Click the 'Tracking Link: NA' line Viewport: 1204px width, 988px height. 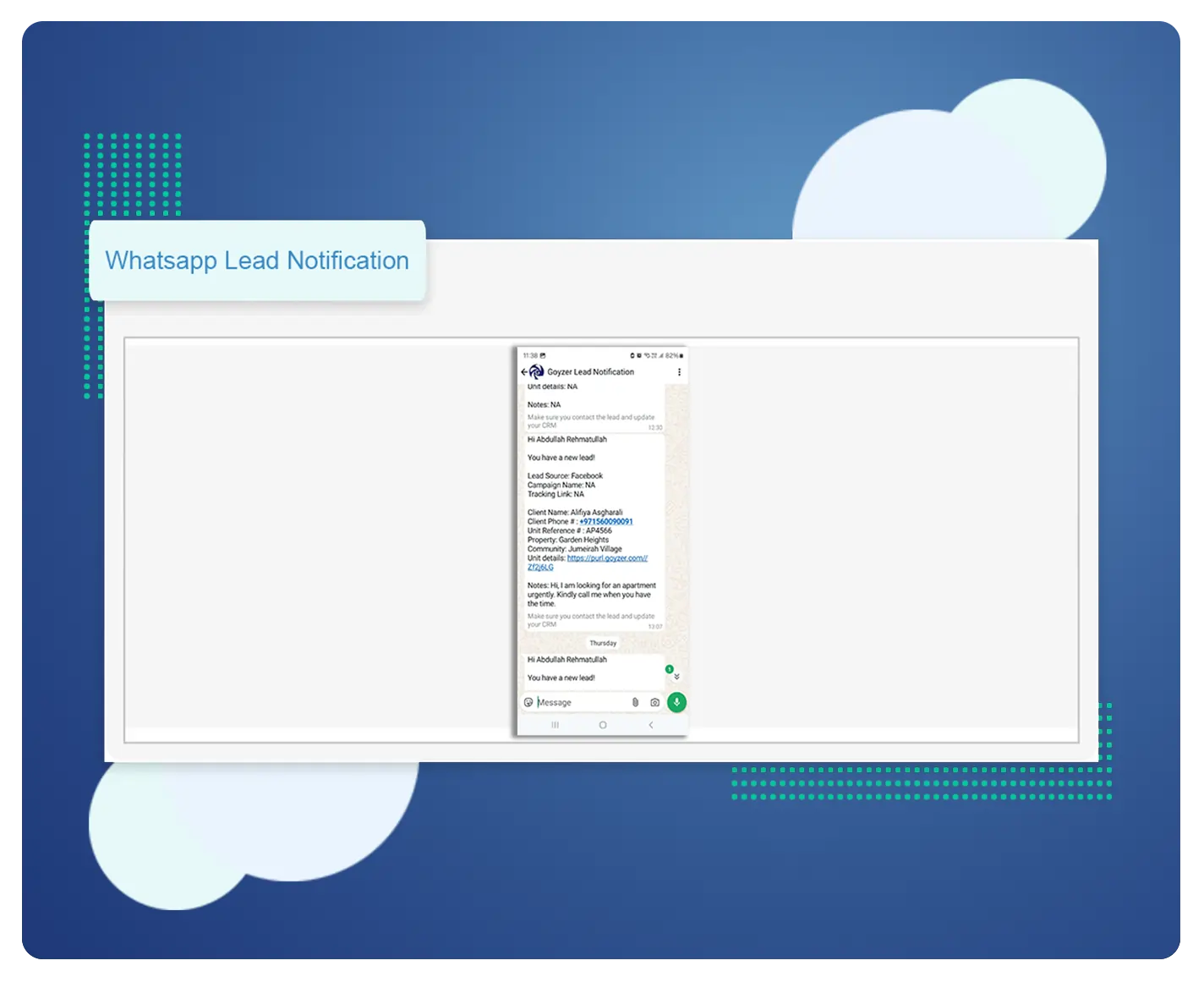pos(555,495)
